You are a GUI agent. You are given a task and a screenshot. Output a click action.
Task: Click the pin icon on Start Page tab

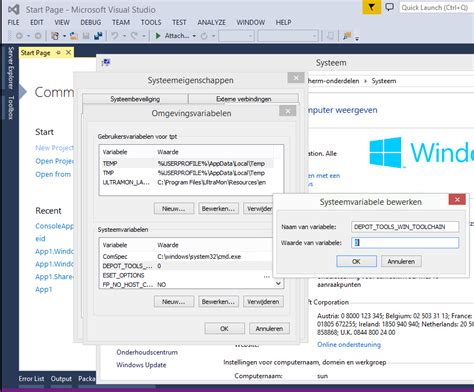[x=58, y=52]
